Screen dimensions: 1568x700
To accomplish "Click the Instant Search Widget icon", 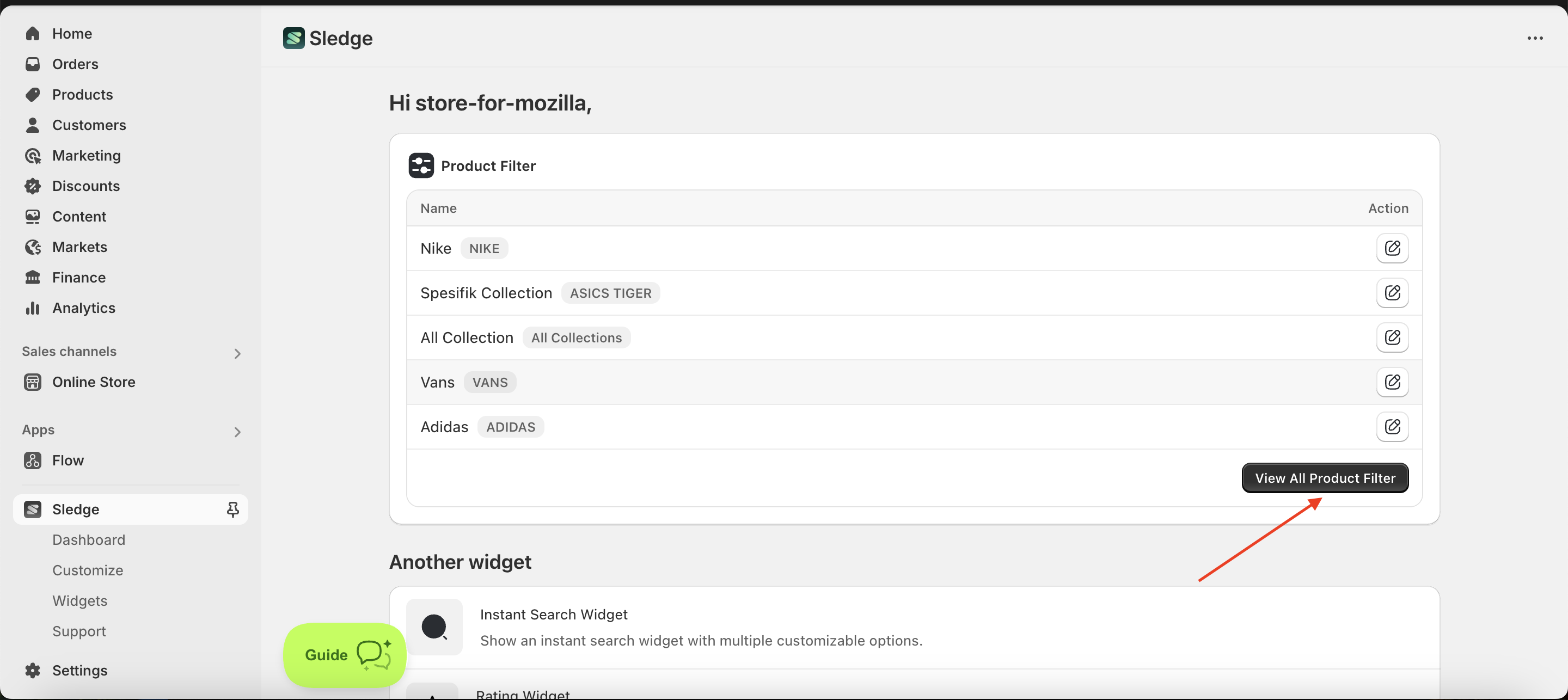I will [x=434, y=627].
